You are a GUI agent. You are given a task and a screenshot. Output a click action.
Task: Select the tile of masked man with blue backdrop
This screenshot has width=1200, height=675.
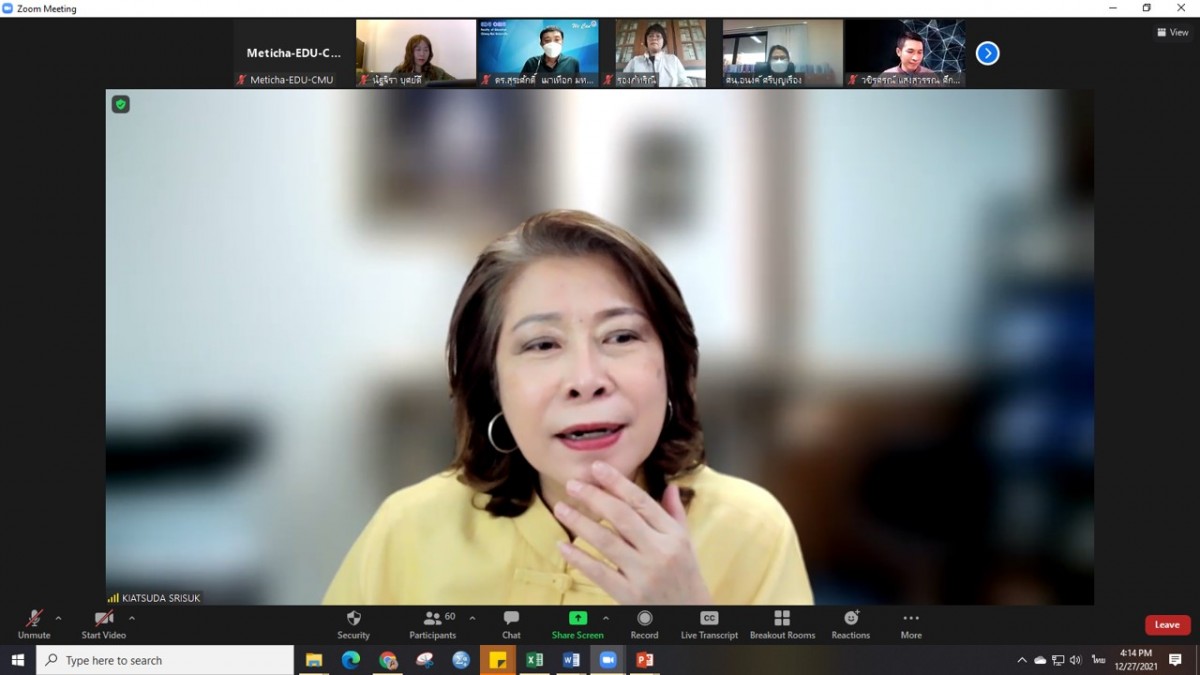coord(538,53)
